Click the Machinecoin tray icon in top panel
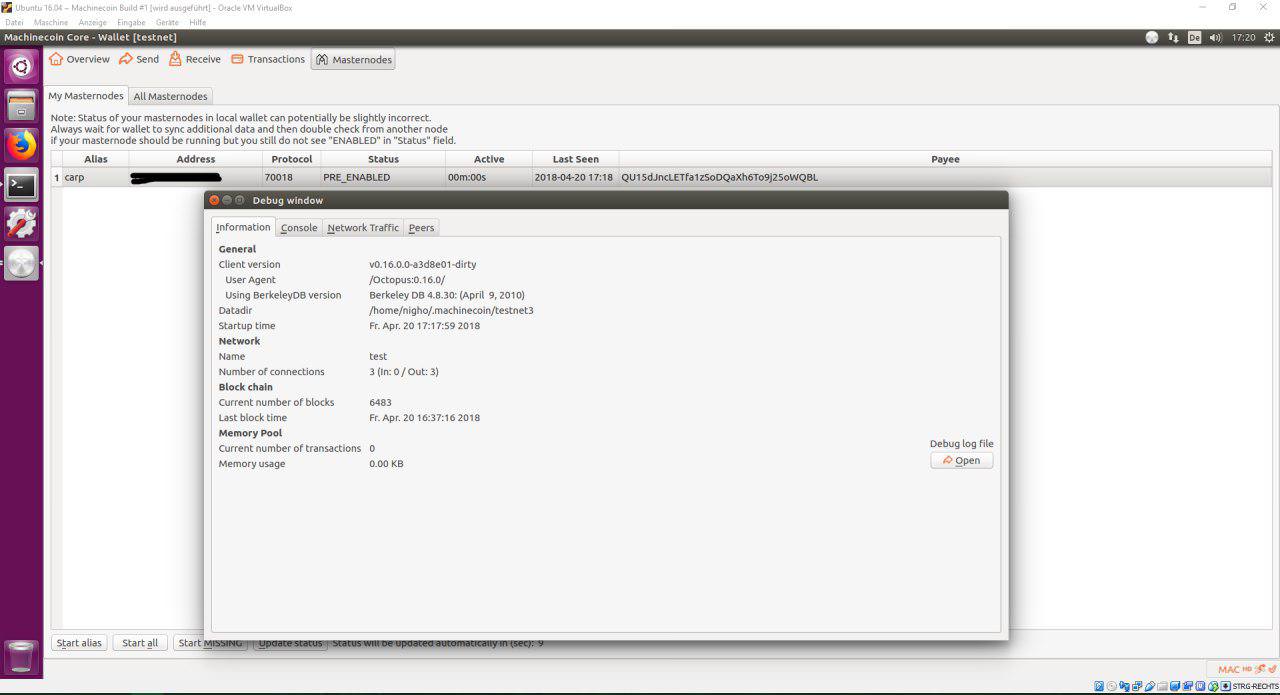This screenshot has height=695, width=1280. (x=1152, y=37)
